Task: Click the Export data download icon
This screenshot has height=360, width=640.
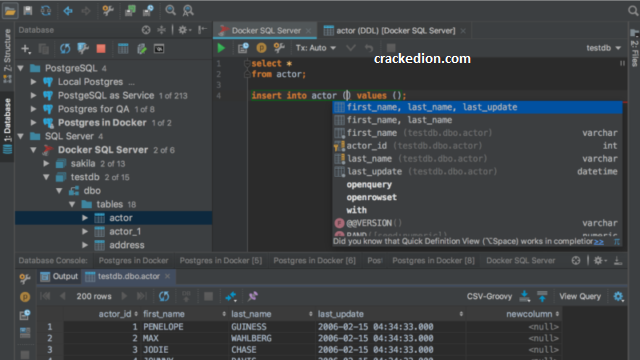Action: tap(524, 296)
